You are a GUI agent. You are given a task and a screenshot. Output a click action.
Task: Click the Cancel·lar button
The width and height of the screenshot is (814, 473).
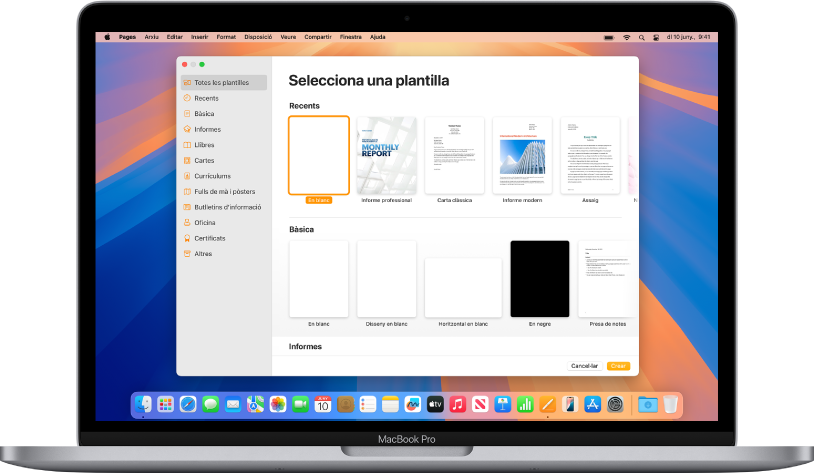[x=585, y=366]
